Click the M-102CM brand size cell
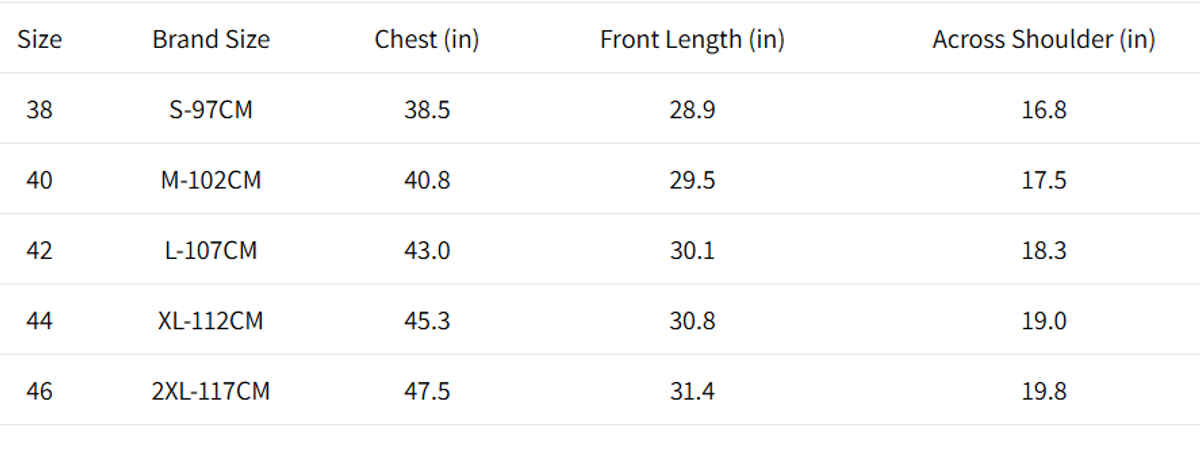This screenshot has height=449, width=1200. tap(211, 180)
